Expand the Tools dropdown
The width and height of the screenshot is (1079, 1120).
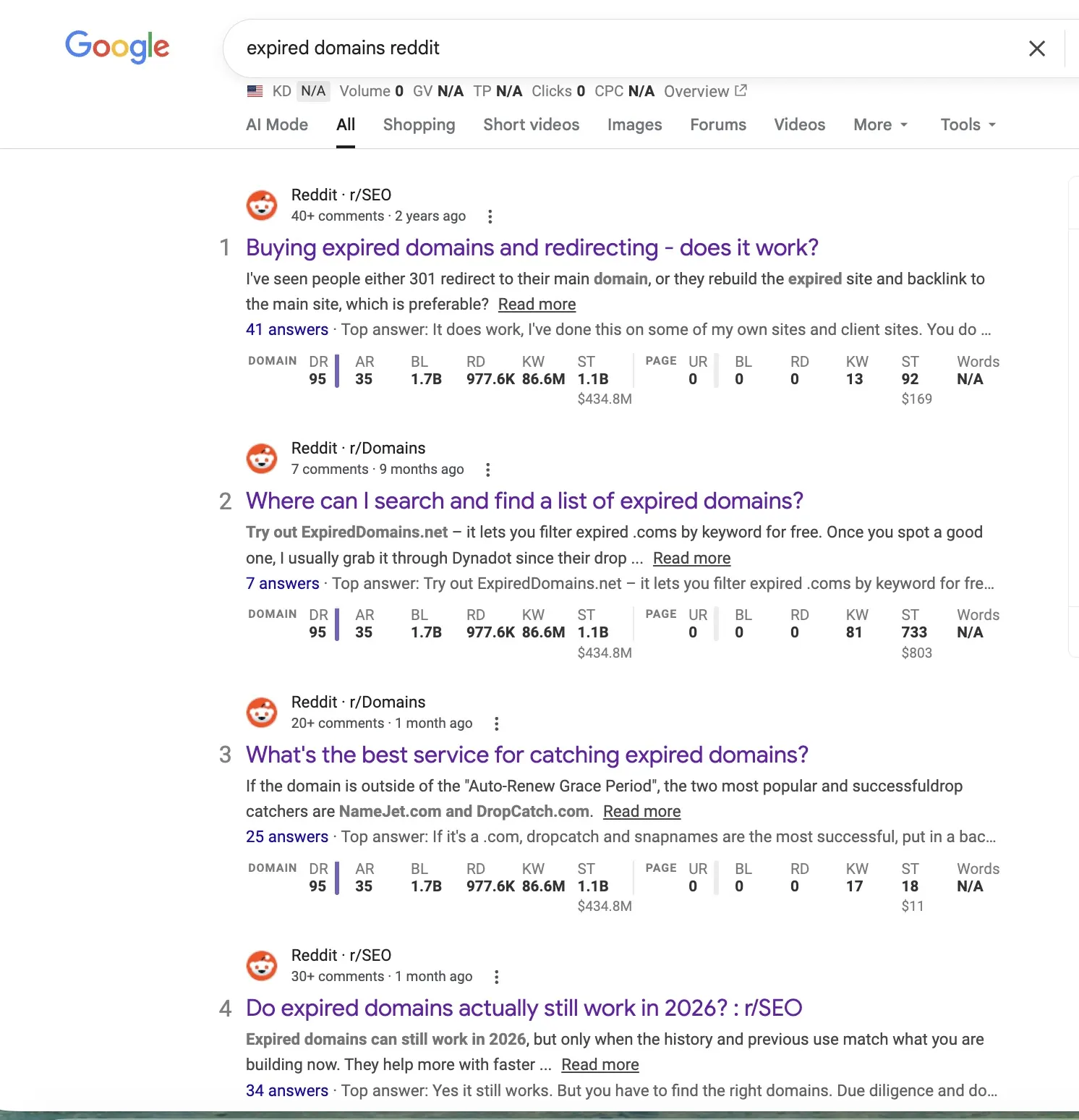pyautogui.click(x=966, y=124)
